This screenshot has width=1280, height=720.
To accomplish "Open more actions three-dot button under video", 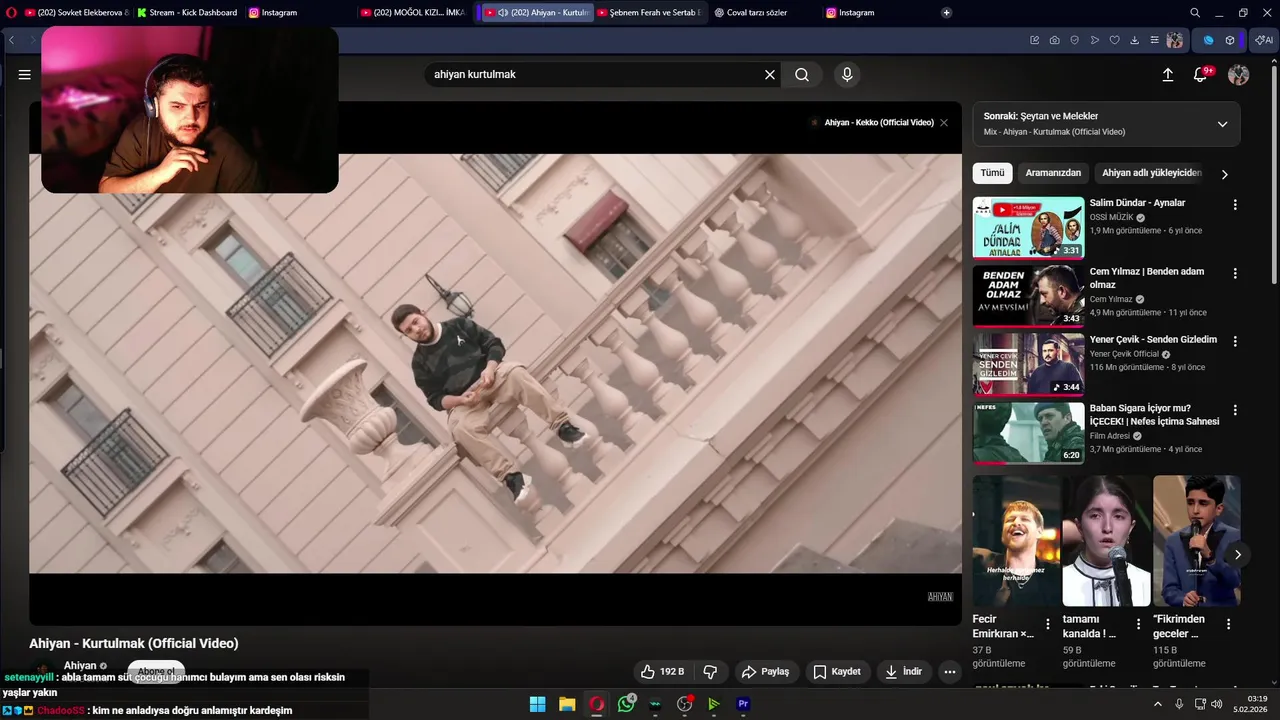I will click(950, 672).
